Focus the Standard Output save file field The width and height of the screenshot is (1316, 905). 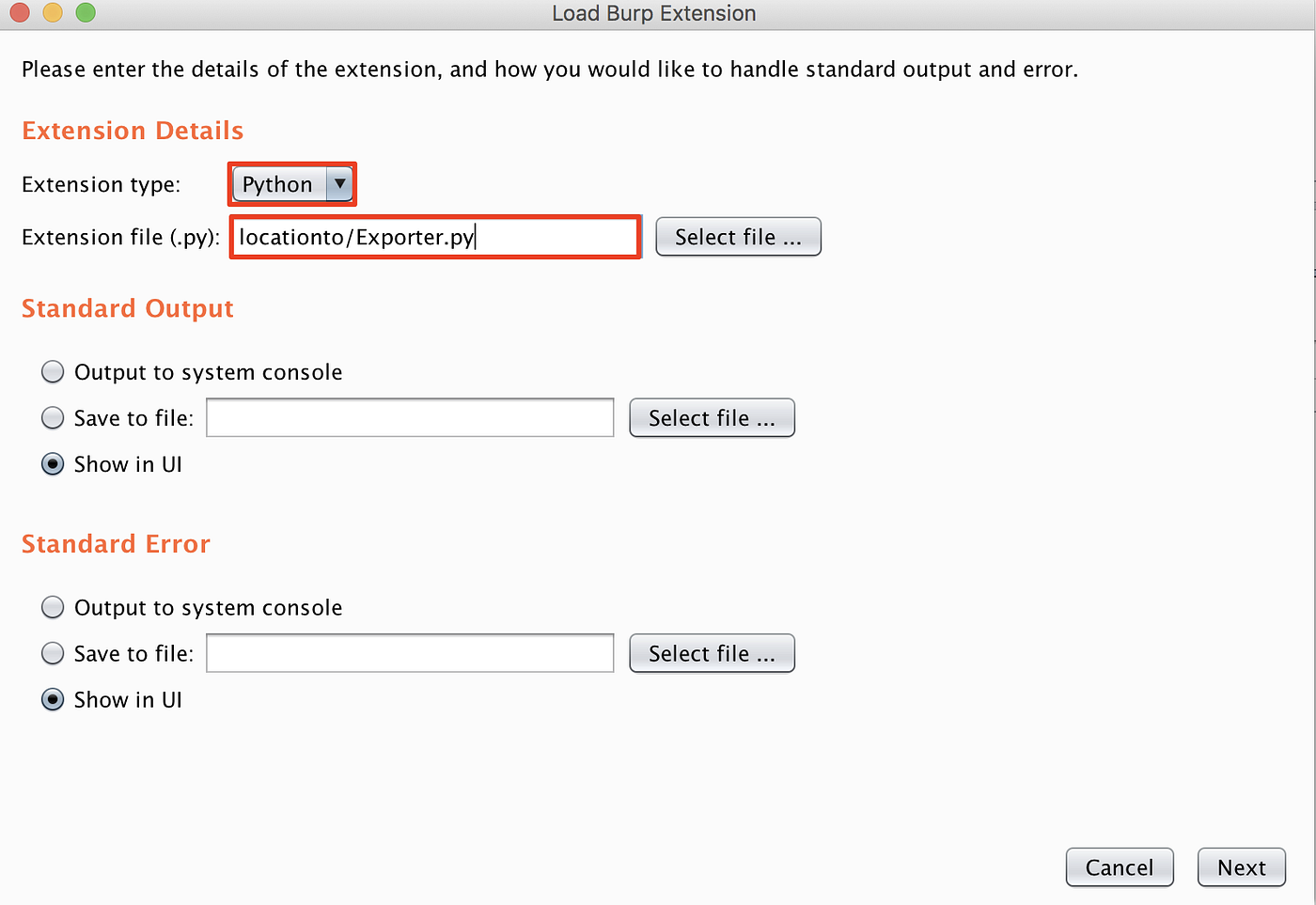pyautogui.click(x=409, y=417)
